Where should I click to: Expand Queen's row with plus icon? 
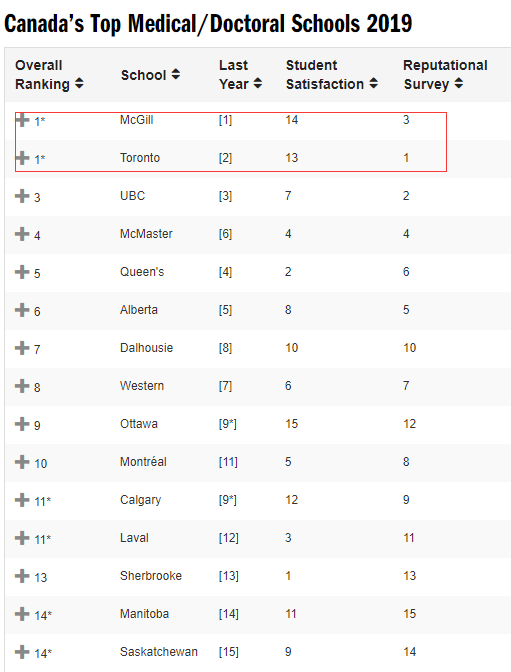click(x=22, y=272)
